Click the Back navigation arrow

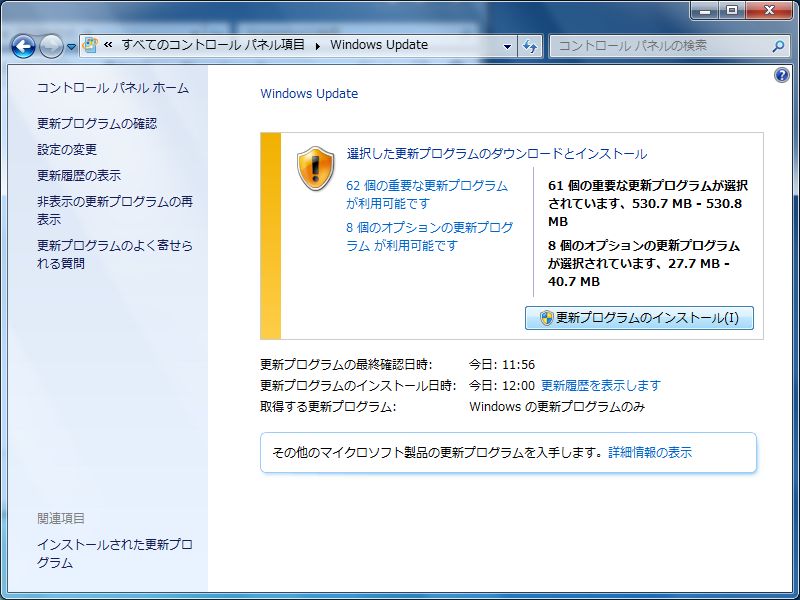[23, 46]
